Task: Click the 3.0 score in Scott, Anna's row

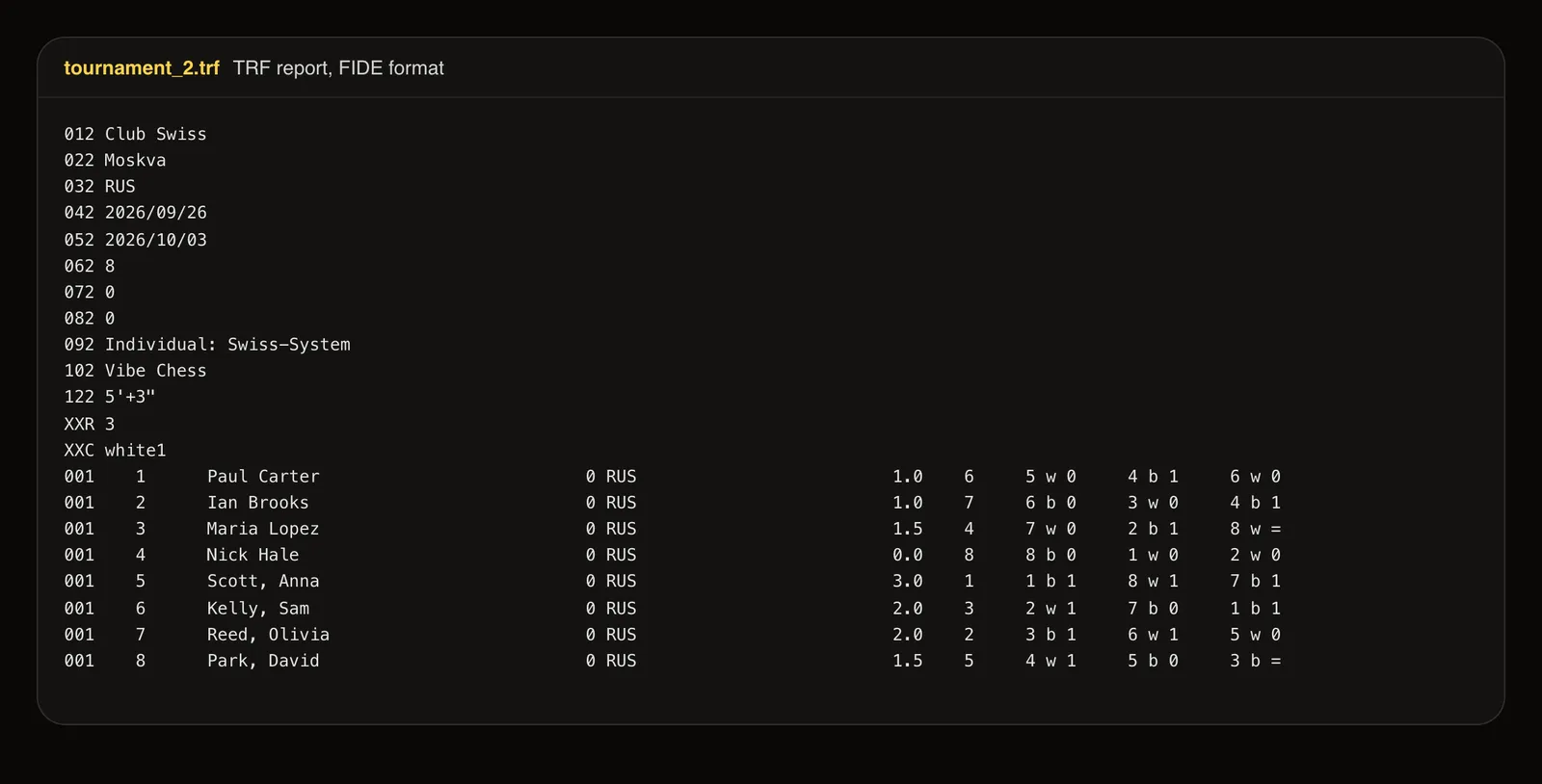Action: [908, 581]
